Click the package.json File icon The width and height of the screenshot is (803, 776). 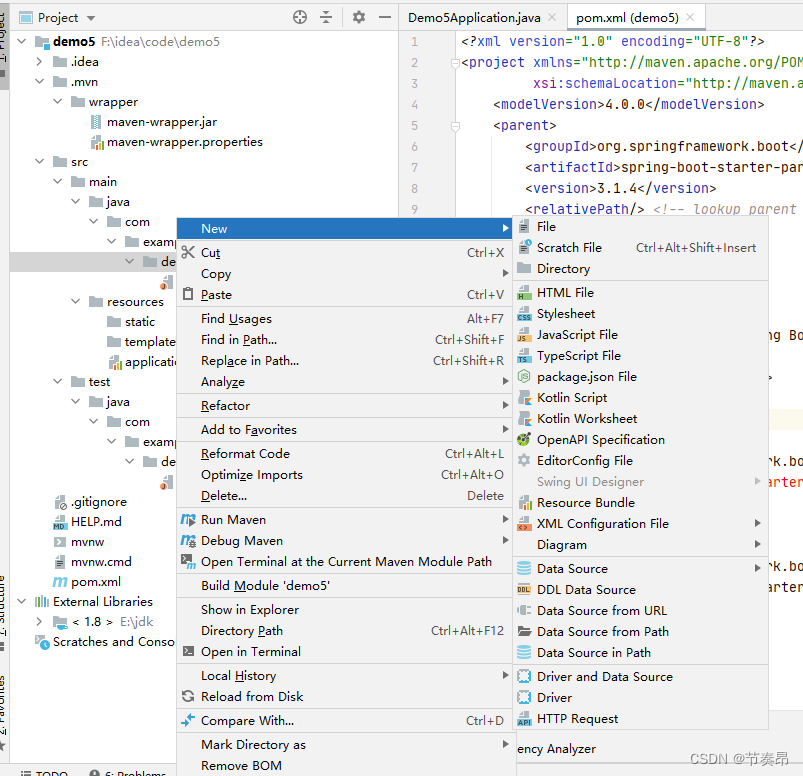pyautogui.click(x=524, y=376)
